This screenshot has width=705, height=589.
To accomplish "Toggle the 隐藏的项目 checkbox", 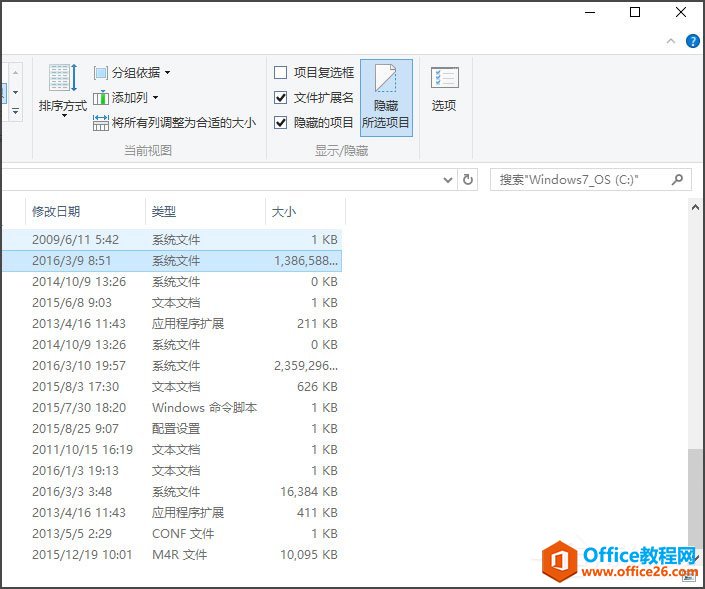I will click(x=281, y=123).
